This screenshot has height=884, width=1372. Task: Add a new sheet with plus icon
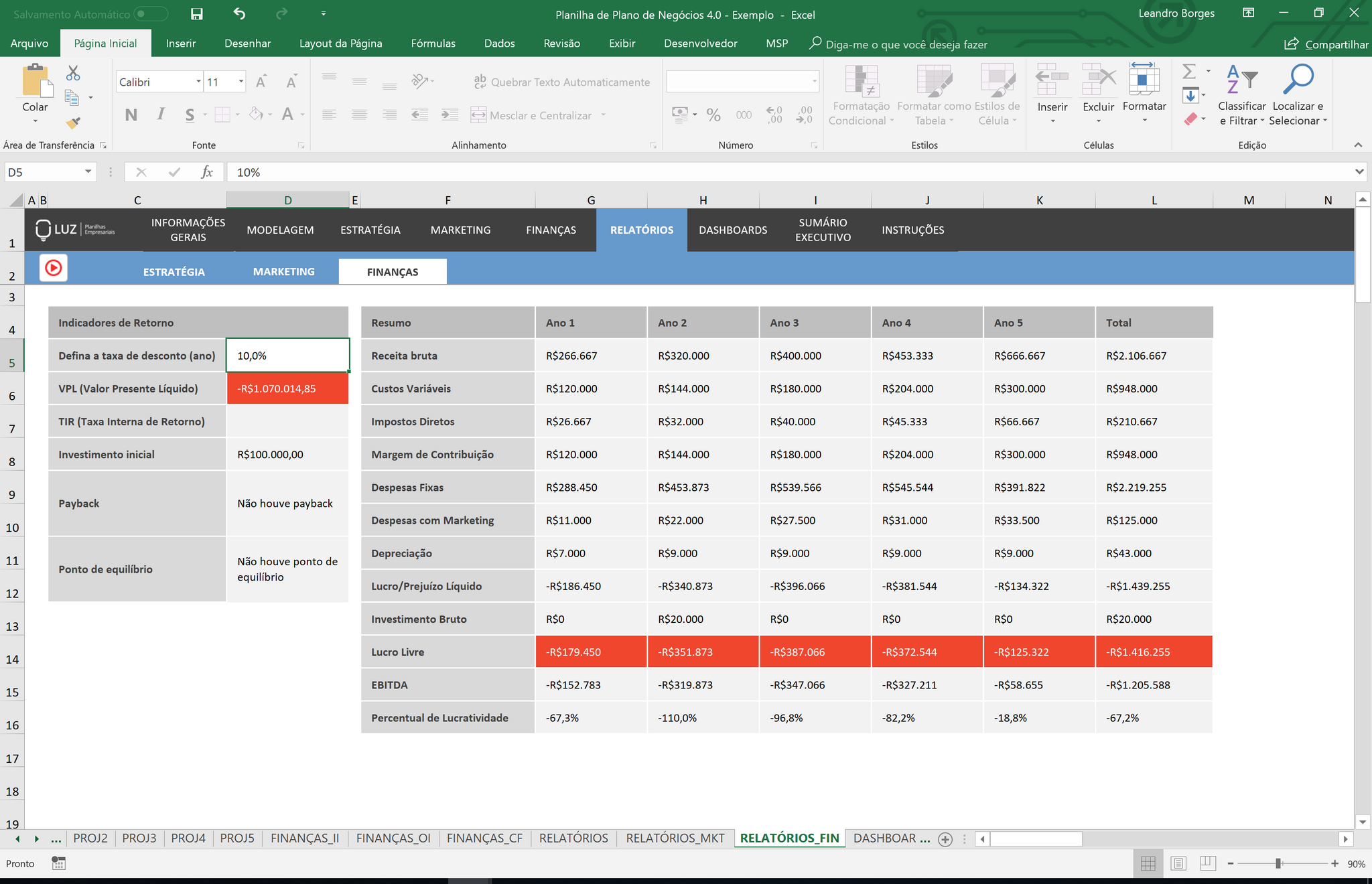945,839
